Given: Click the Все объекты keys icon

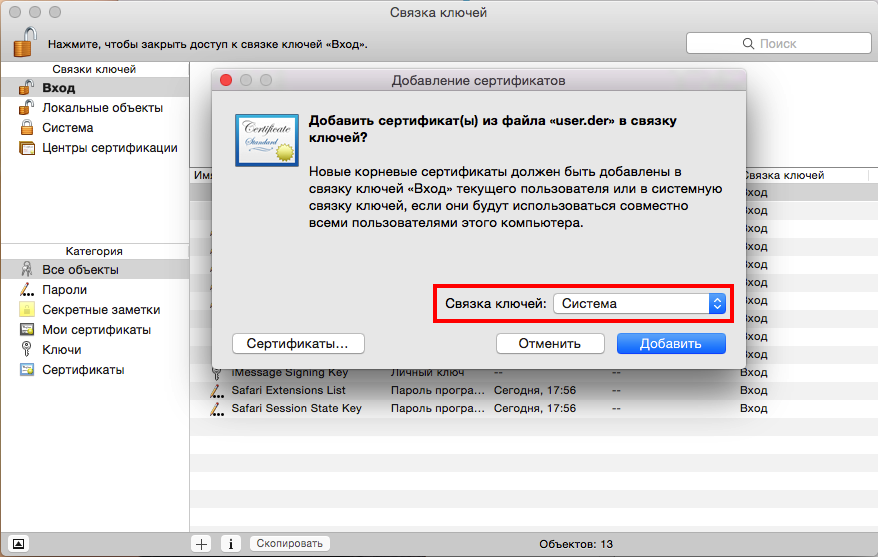Looking at the screenshot, I should 26,269.
